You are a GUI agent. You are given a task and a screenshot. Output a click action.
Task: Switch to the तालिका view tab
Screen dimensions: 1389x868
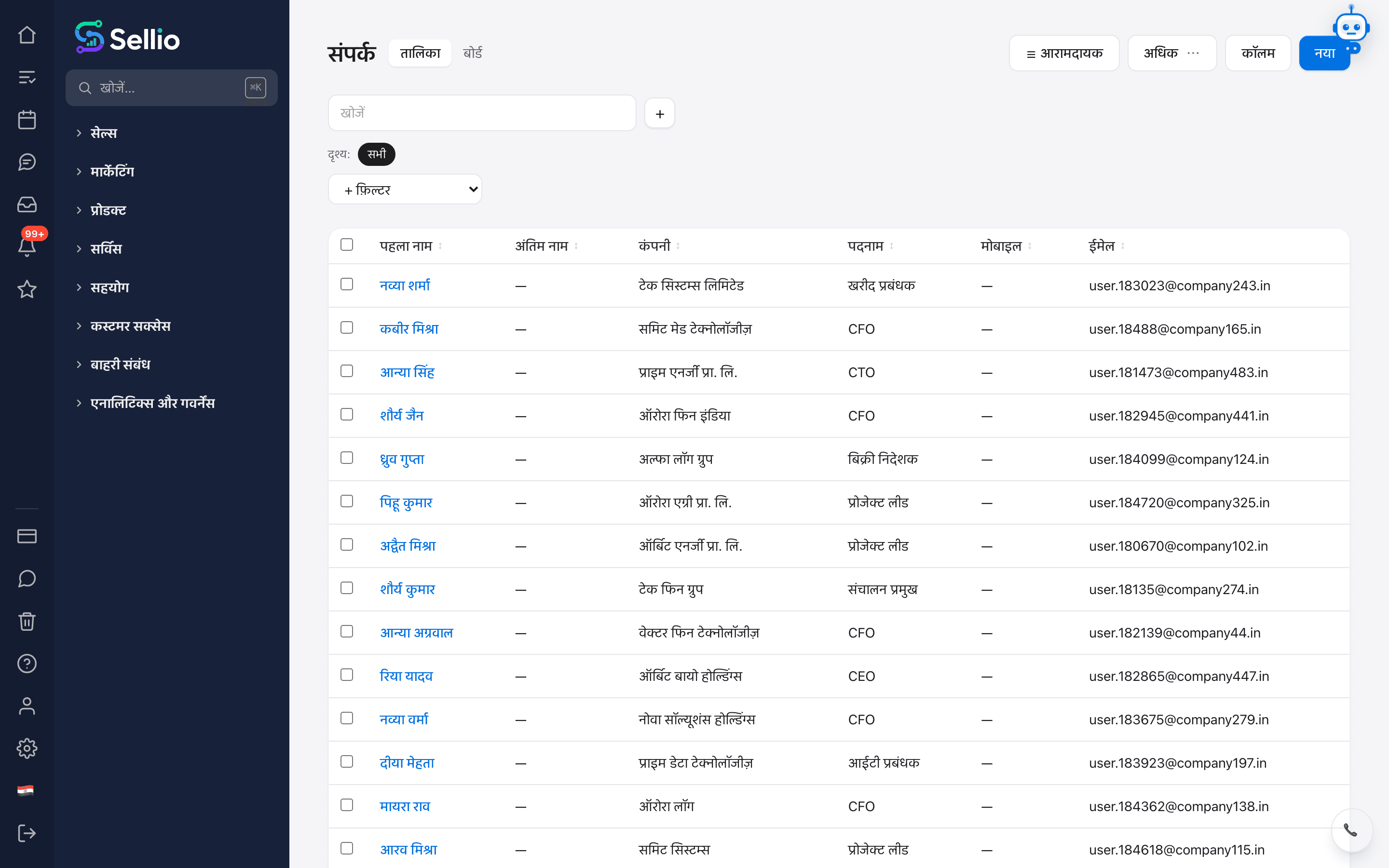pos(420,54)
